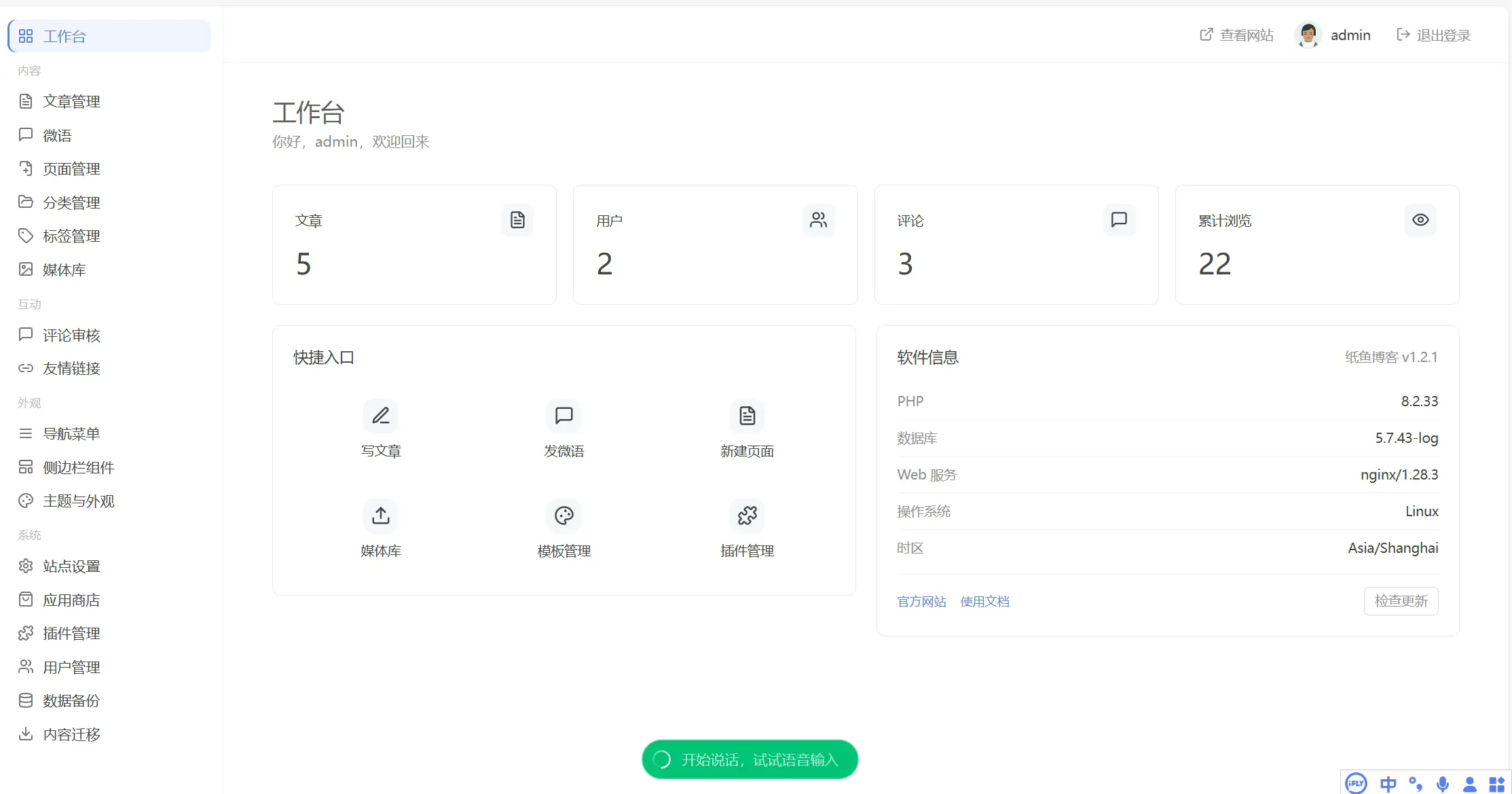Click the 侧边栏组件 sidebar layout icon
This screenshot has height=794, width=1512.
[x=26, y=467]
